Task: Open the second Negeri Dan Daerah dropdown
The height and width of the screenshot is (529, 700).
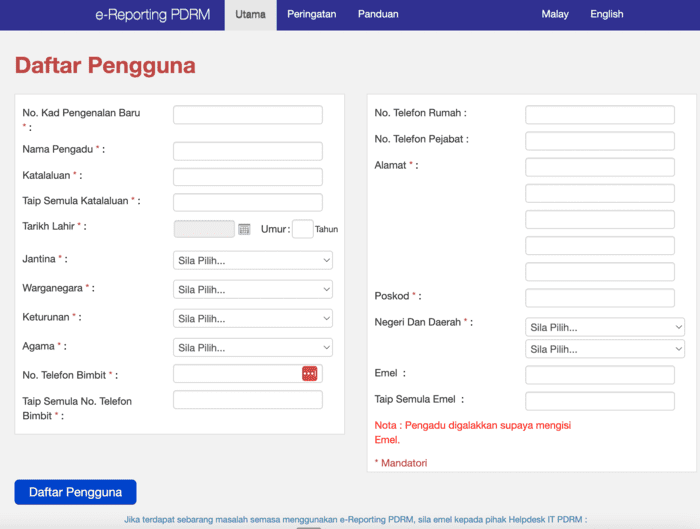Action: [x=605, y=349]
